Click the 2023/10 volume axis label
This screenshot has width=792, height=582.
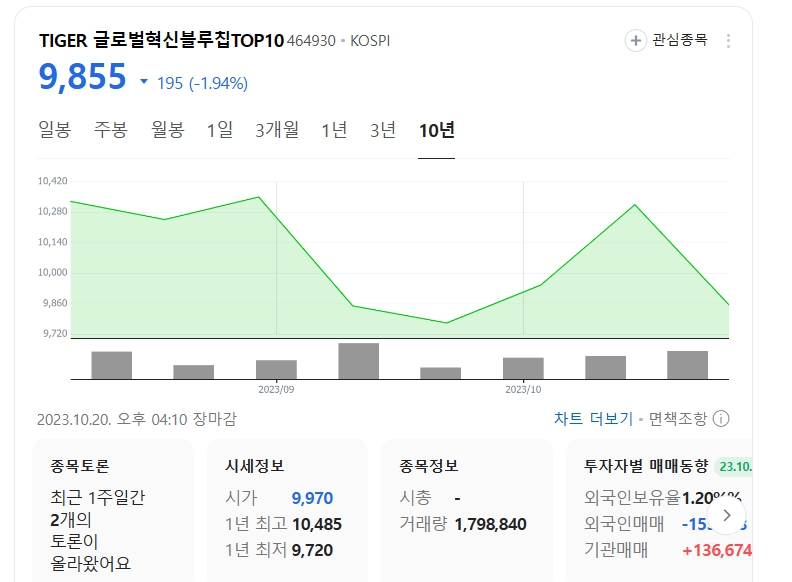click(523, 390)
